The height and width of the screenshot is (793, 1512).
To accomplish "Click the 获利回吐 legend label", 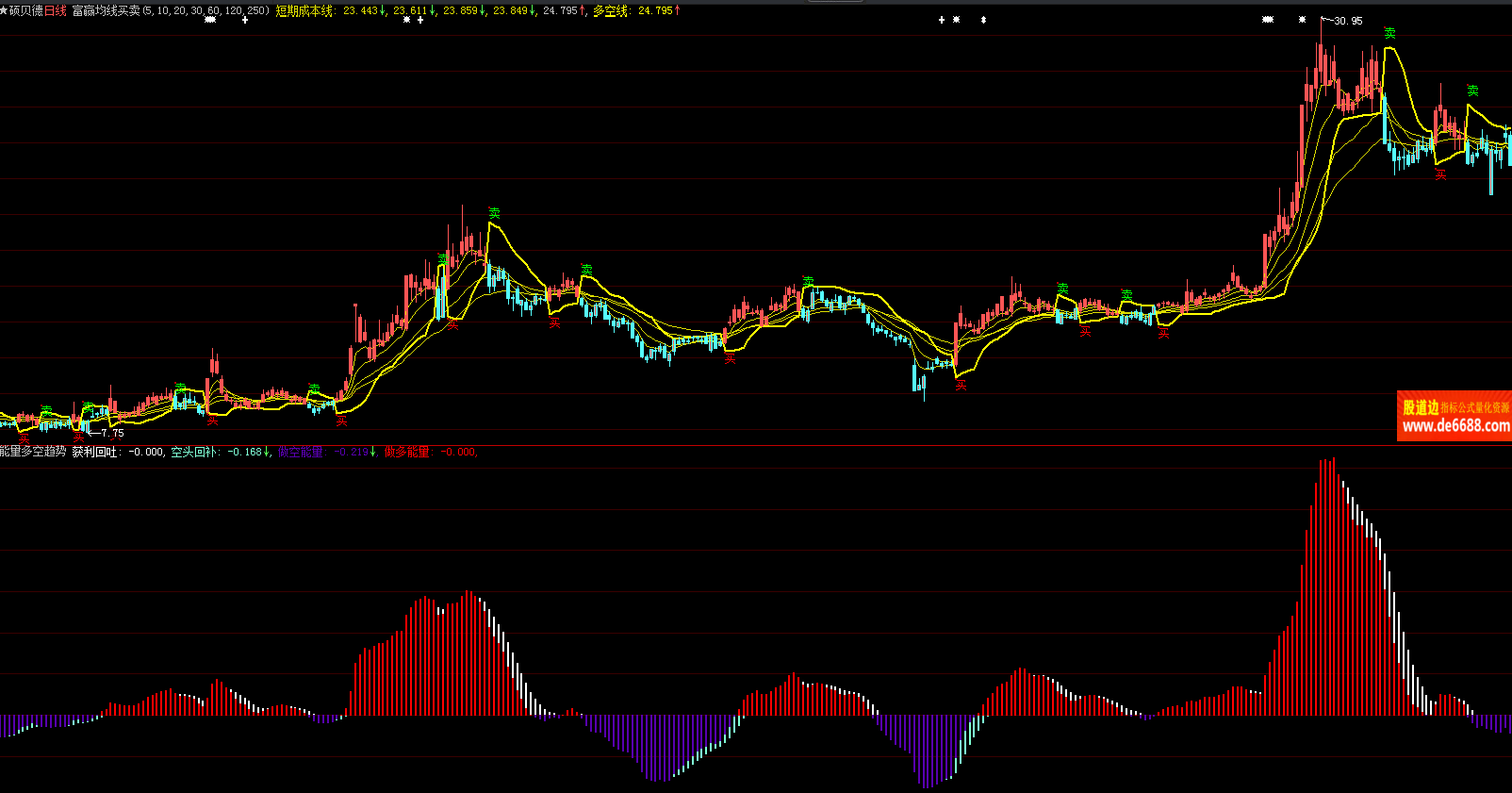I will coord(95,453).
